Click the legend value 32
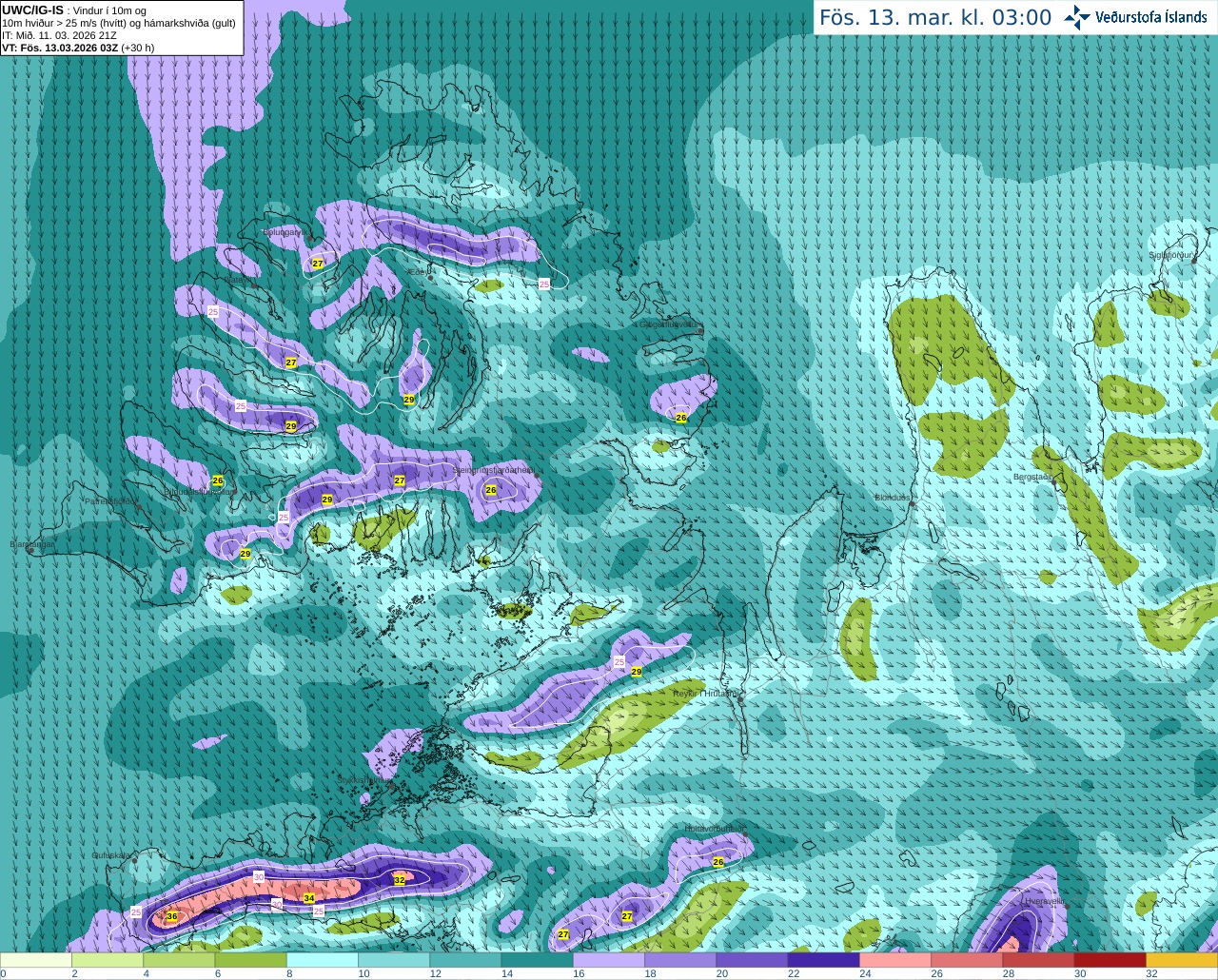The width and height of the screenshot is (1218, 980). [x=1151, y=973]
